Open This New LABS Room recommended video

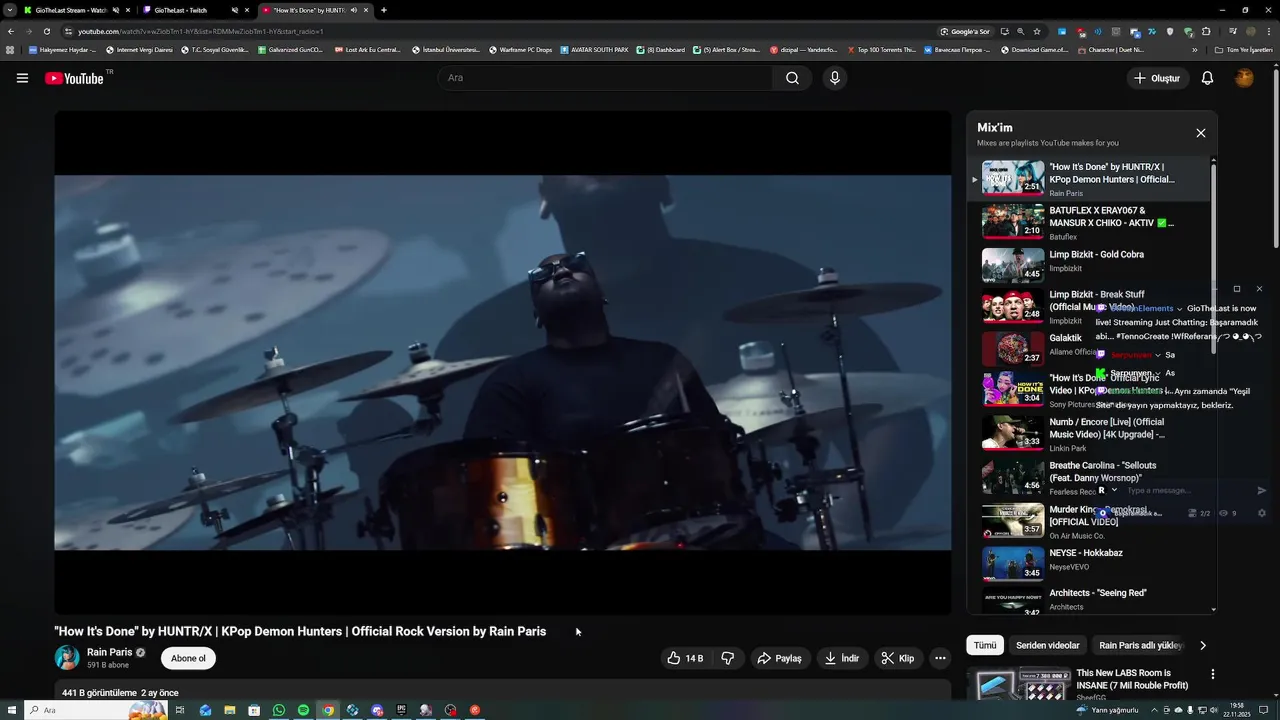click(1134, 679)
